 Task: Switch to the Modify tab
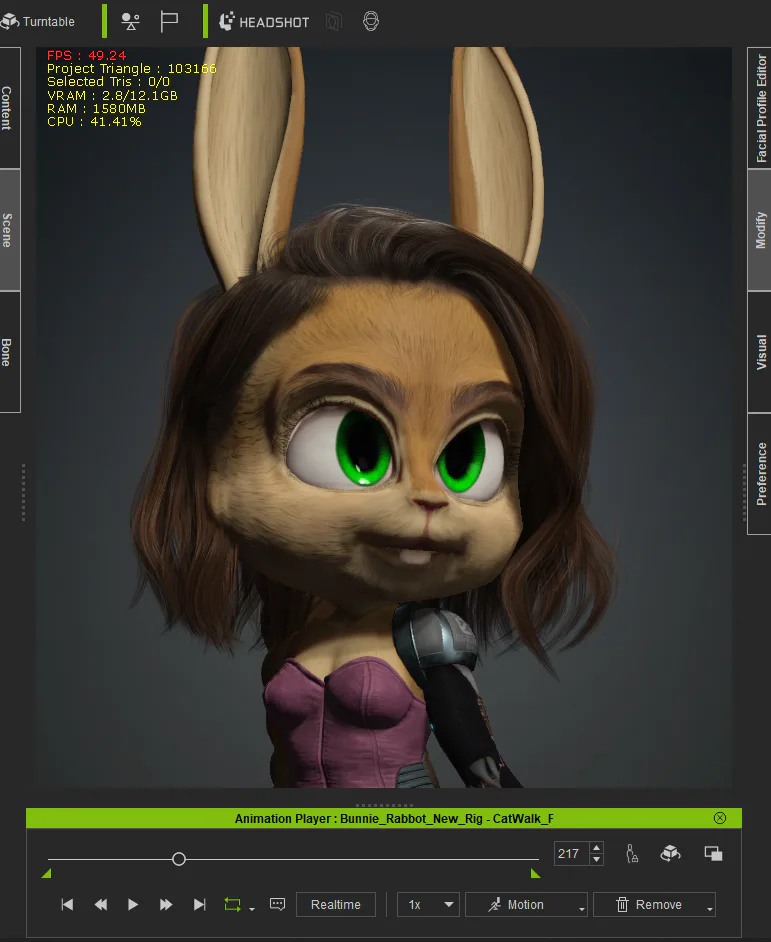pos(760,230)
